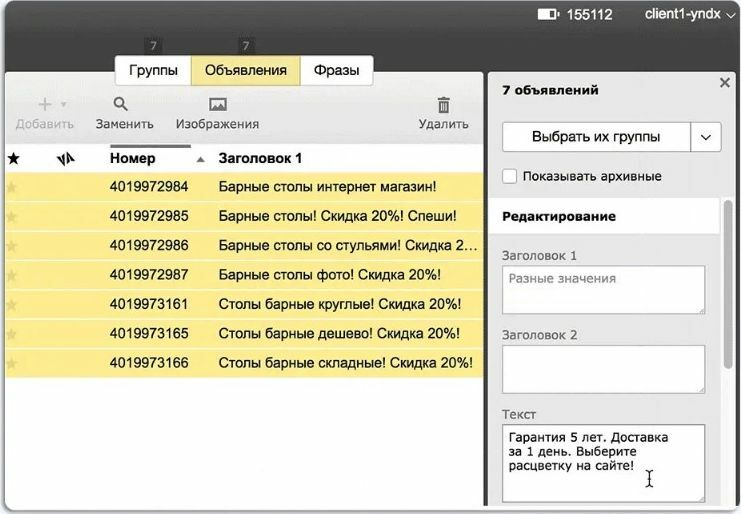Click the 7 badge above the Группы tab
The height and width of the screenshot is (514, 741).
(x=153, y=46)
